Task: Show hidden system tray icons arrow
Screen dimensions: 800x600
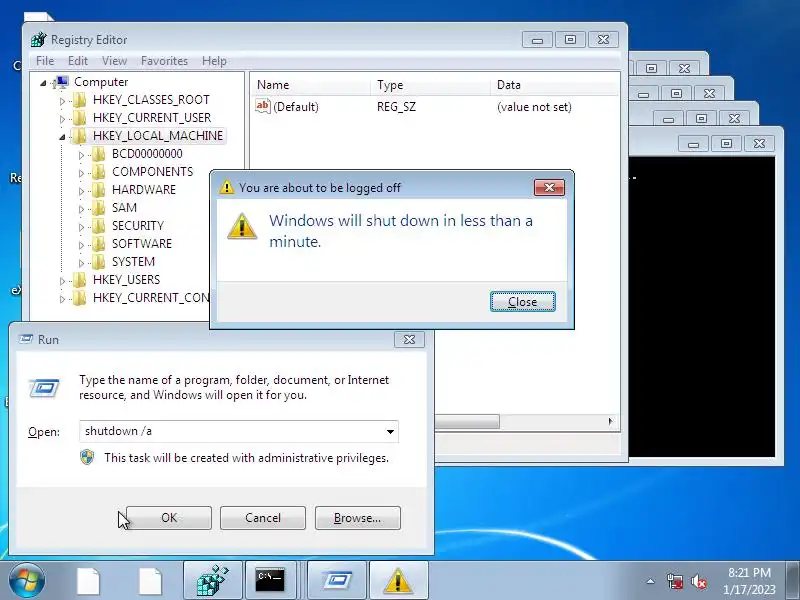Action: 651,581
